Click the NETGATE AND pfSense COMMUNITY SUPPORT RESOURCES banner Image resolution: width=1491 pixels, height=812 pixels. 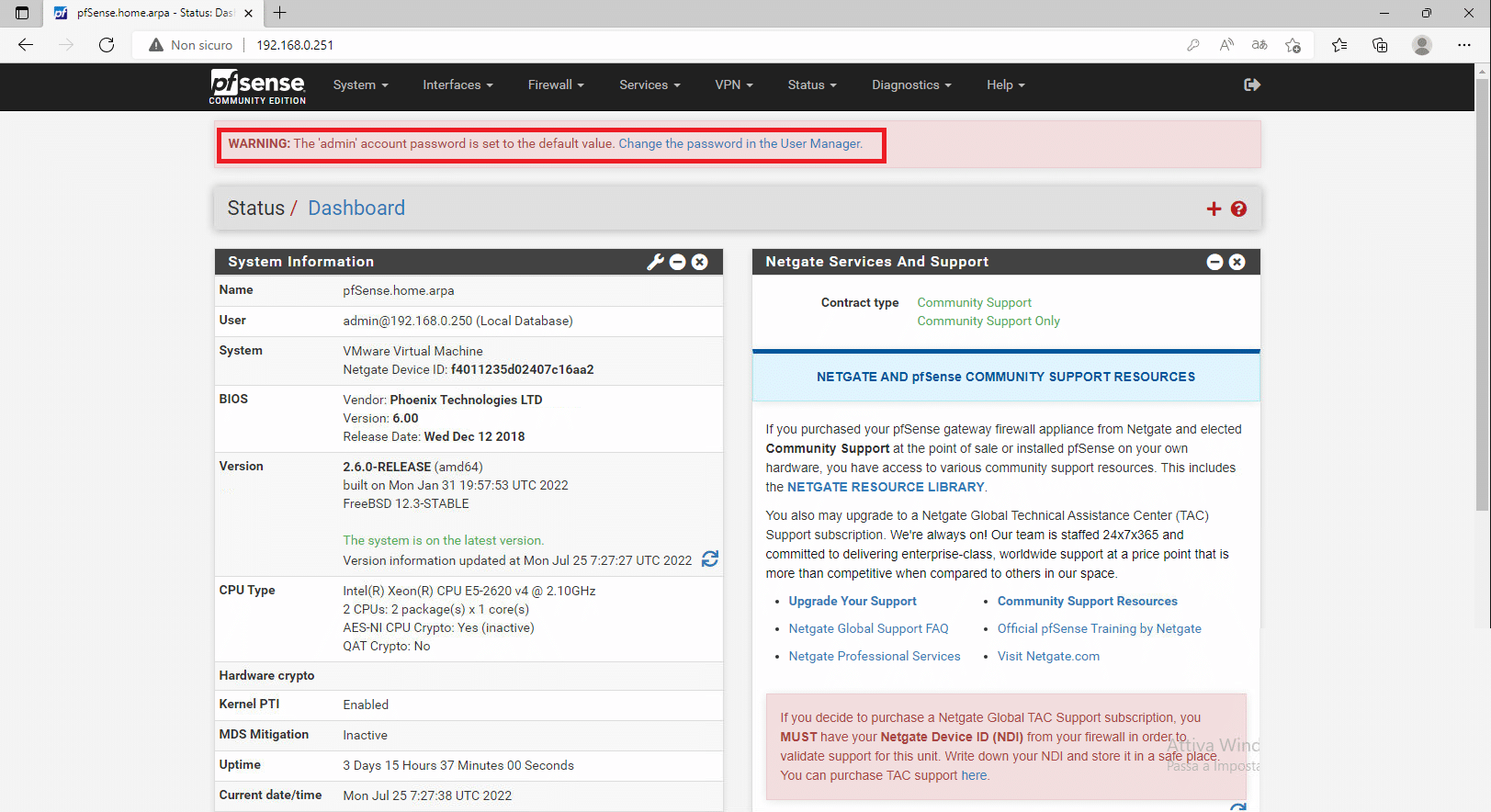point(1006,377)
